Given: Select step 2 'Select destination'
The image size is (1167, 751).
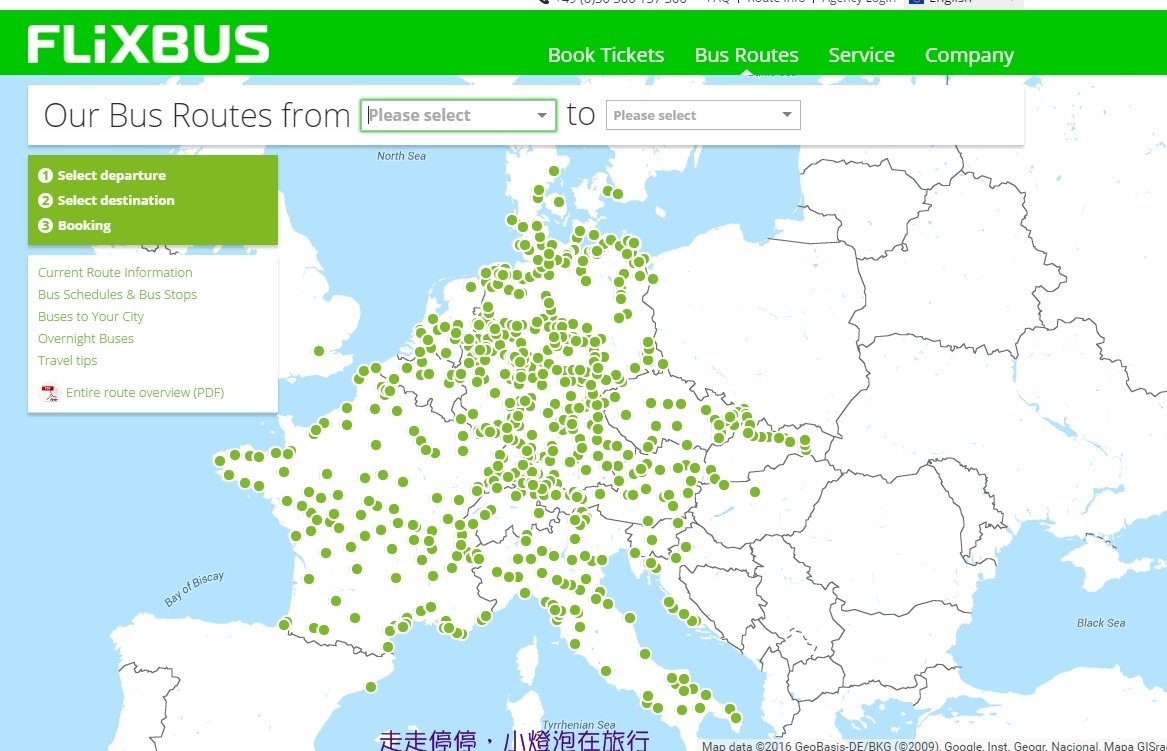Looking at the screenshot, I should (106, 200).
